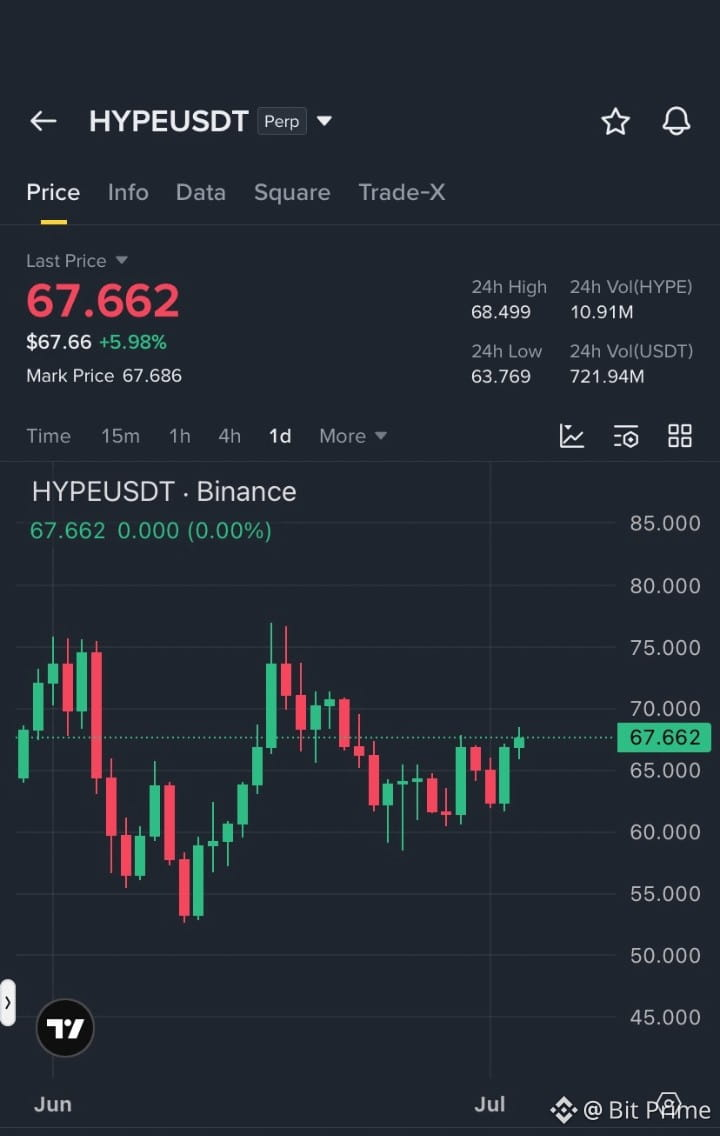Viewport: 720px width, 1136px height.
Task: Open the Data tab
Action: [201, 193]
